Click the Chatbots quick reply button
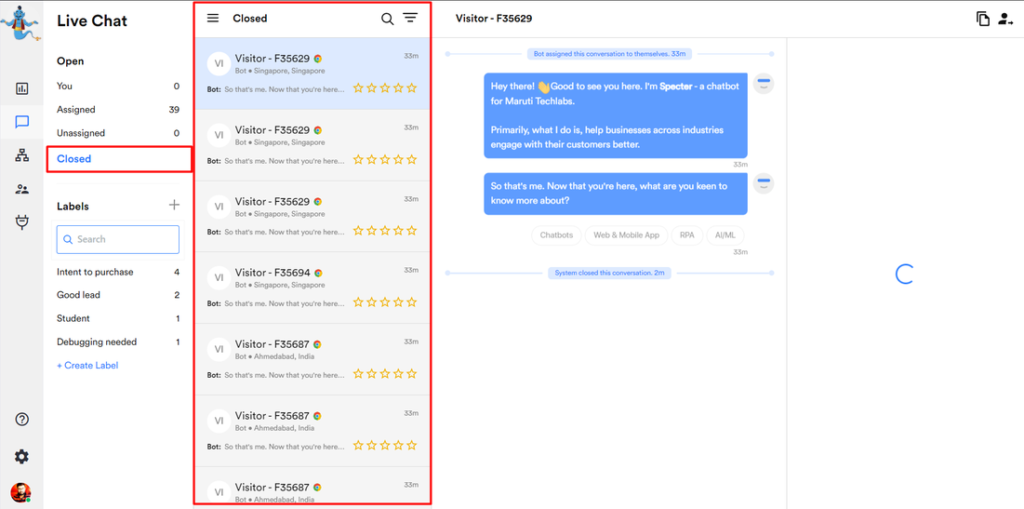The height and width of the screenshot is (509, 1024). 556,235
